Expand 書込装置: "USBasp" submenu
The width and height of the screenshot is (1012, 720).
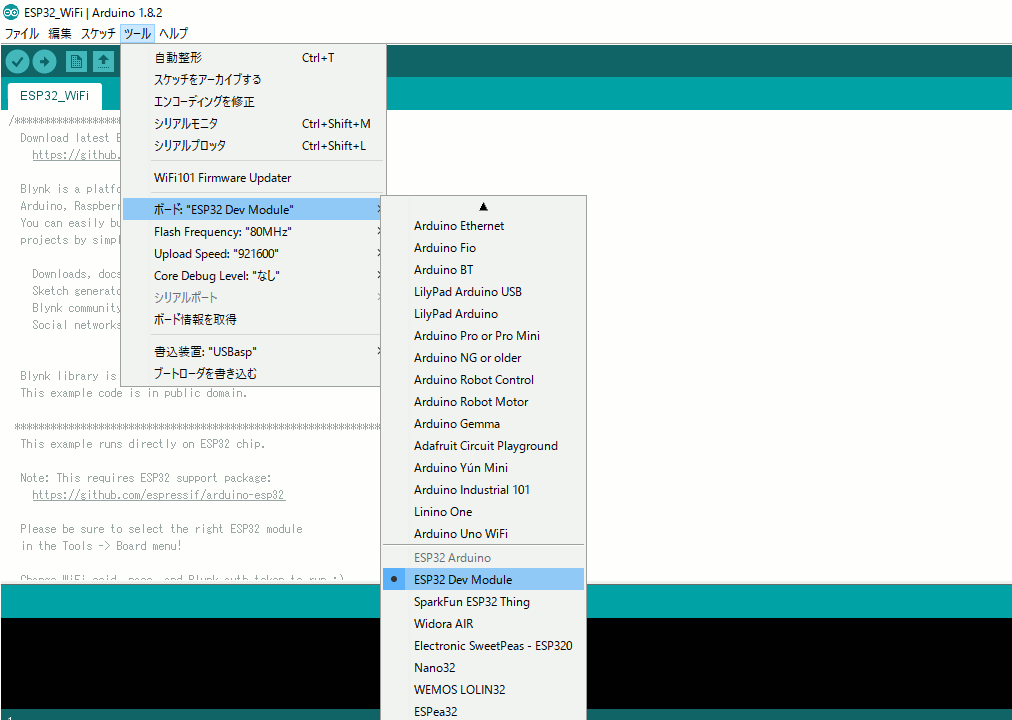coord(254,352)
